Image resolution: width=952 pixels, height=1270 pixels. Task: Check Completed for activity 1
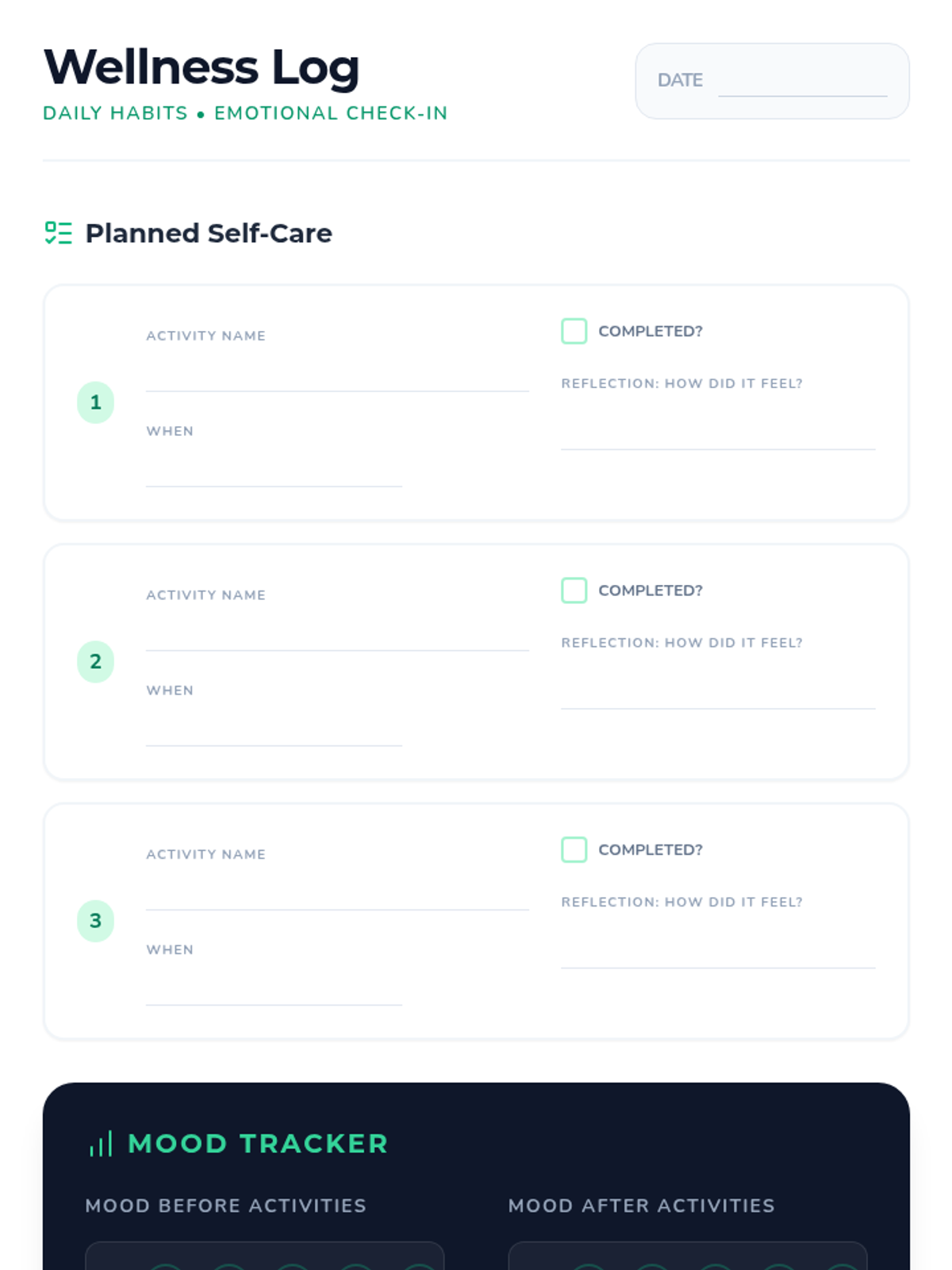pyautogui.click(x=574, y=331)
